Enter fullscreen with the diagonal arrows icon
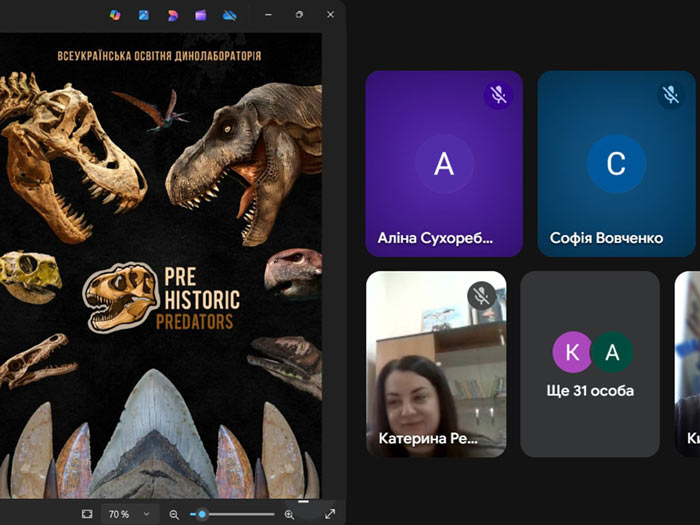This screenshot has height=525, width=700. 330,514
